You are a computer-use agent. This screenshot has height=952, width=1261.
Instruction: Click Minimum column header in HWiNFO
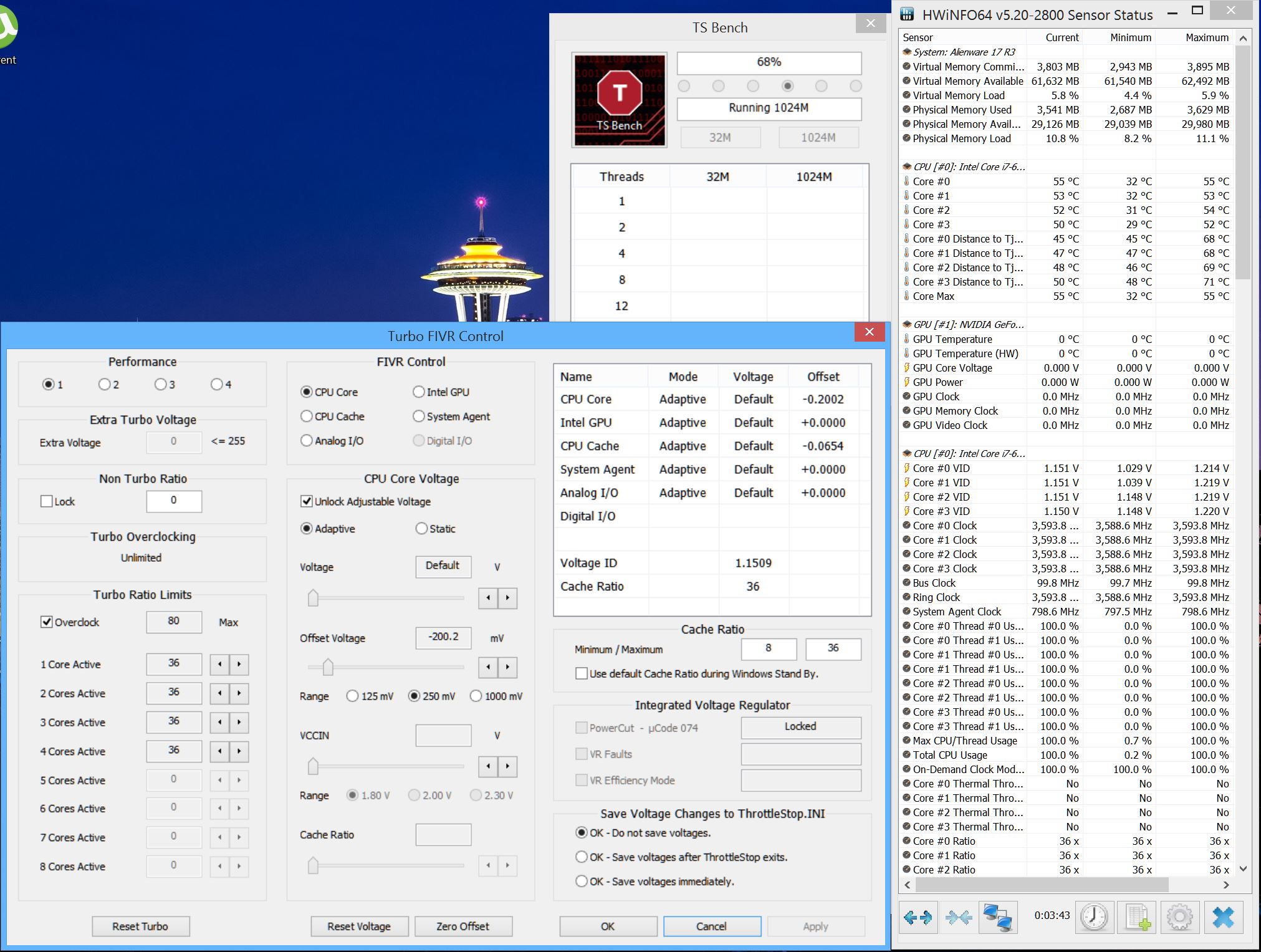[x=1120, y=37]
